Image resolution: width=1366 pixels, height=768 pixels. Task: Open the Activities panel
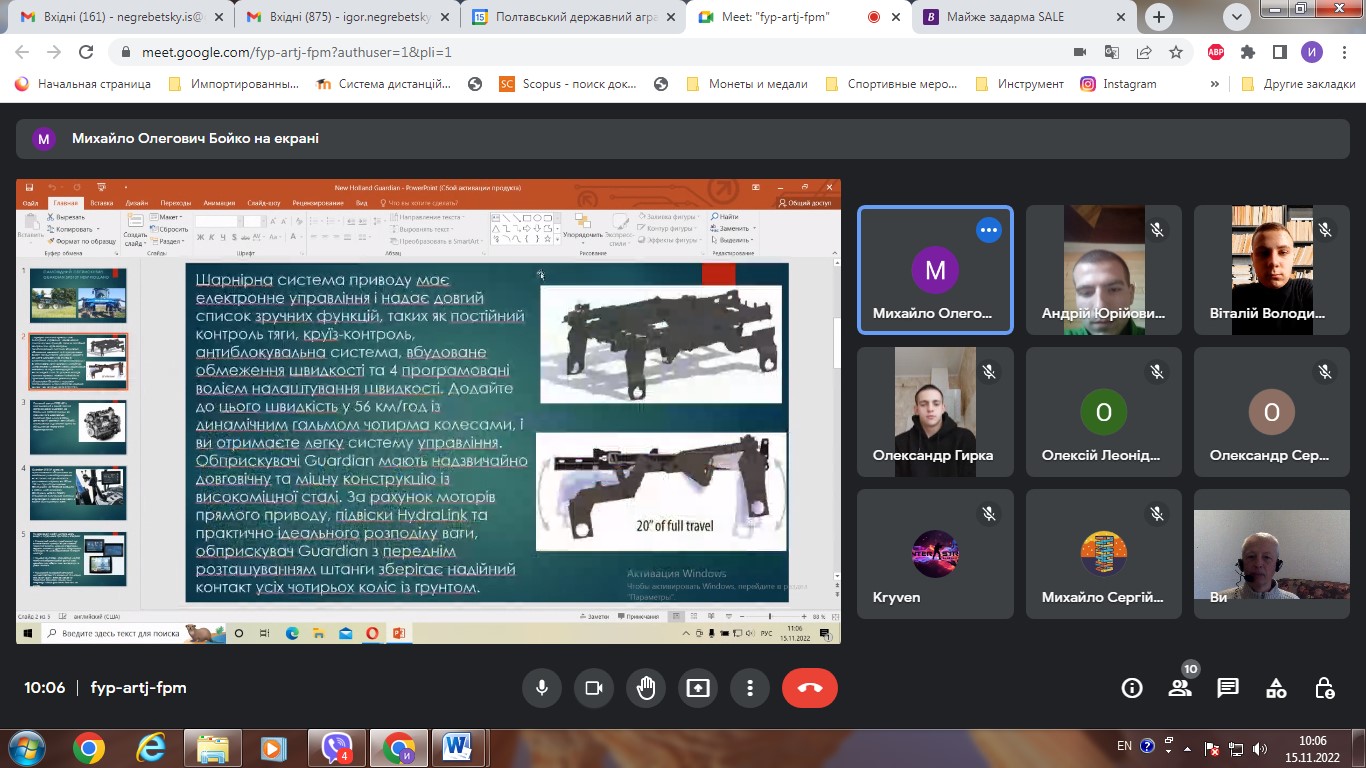coord(1276,688)
